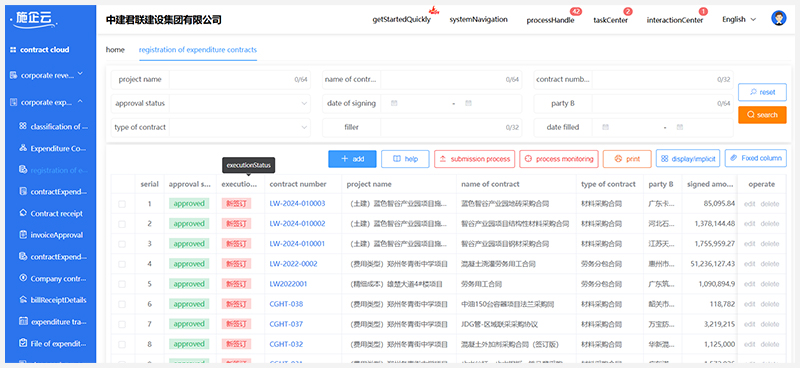This screenshot has height=368, width=800.
Task: Click the processHandle notification badge 42
Action: coord(576,11)
